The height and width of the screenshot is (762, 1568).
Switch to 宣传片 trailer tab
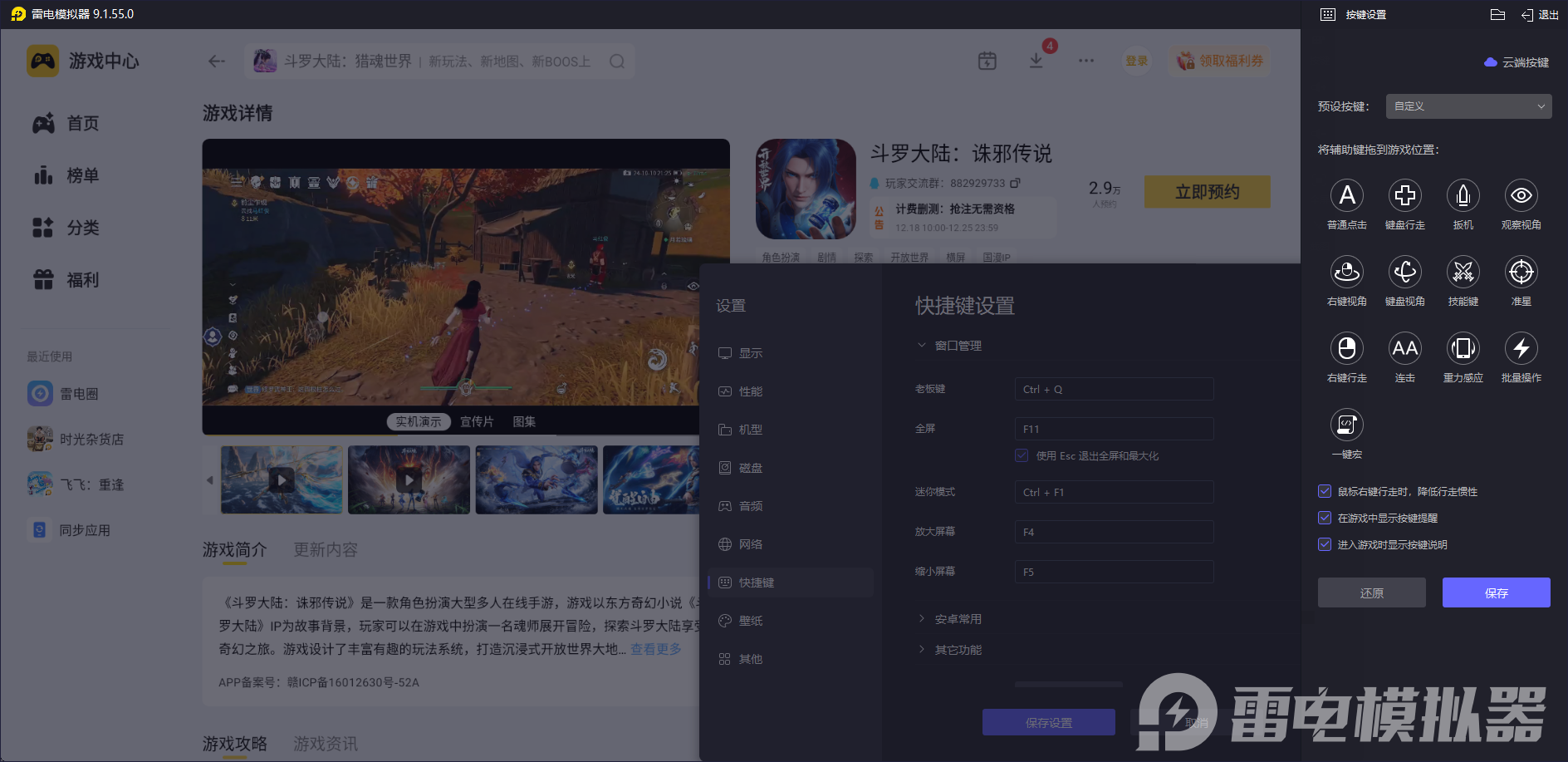pos(477,422)
